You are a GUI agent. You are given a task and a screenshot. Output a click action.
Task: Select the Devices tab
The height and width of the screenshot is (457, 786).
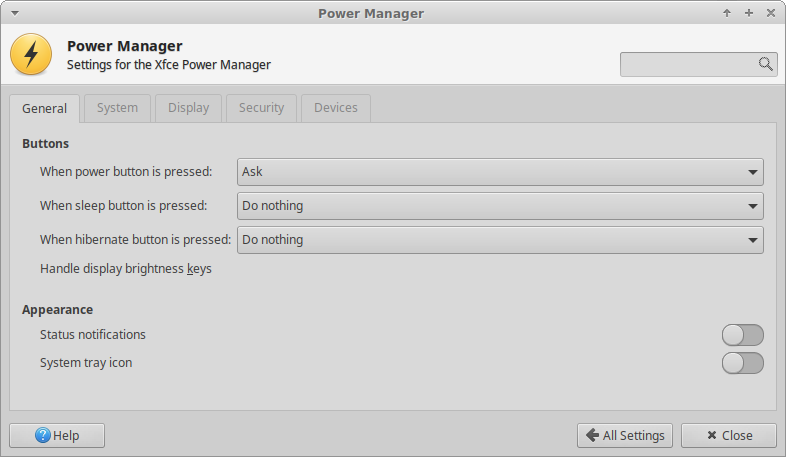tap(335, 108)
